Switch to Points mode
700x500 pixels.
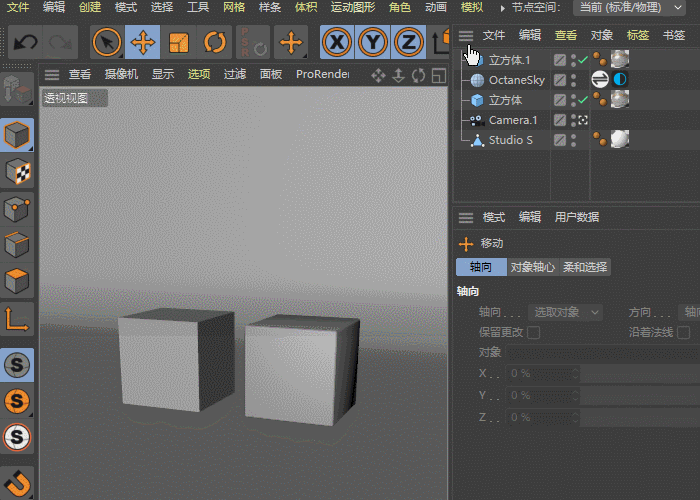(x=17, y=208)
